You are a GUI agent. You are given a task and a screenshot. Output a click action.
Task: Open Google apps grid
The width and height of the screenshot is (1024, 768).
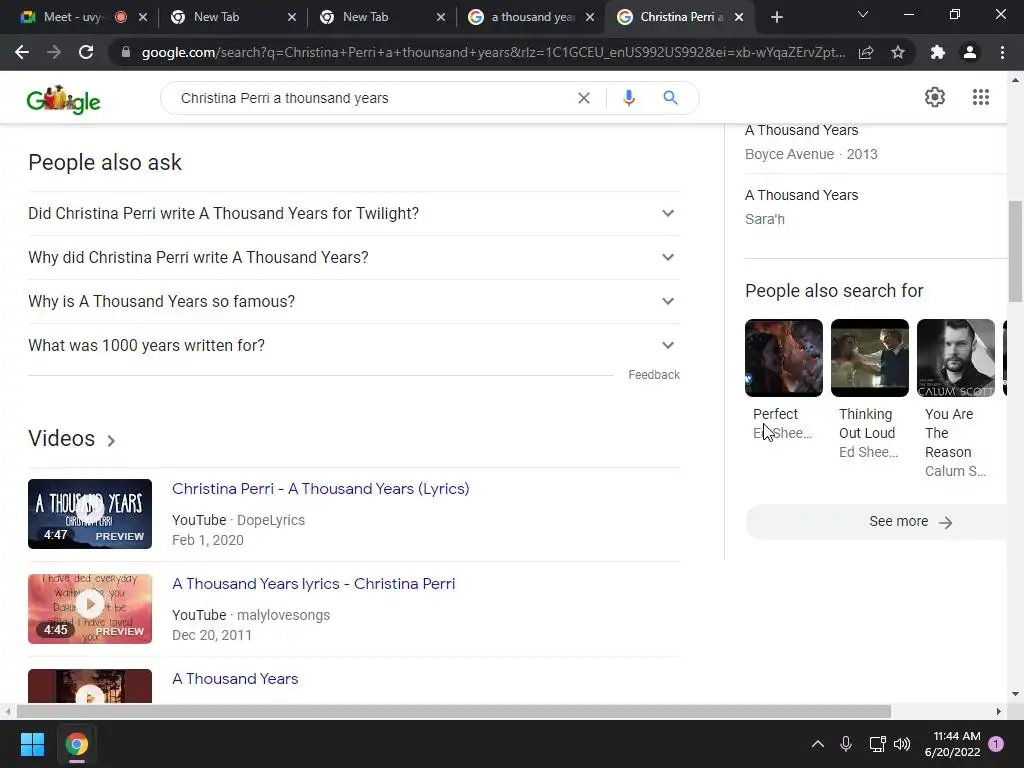pyautogui.click(x=980, y=97)
